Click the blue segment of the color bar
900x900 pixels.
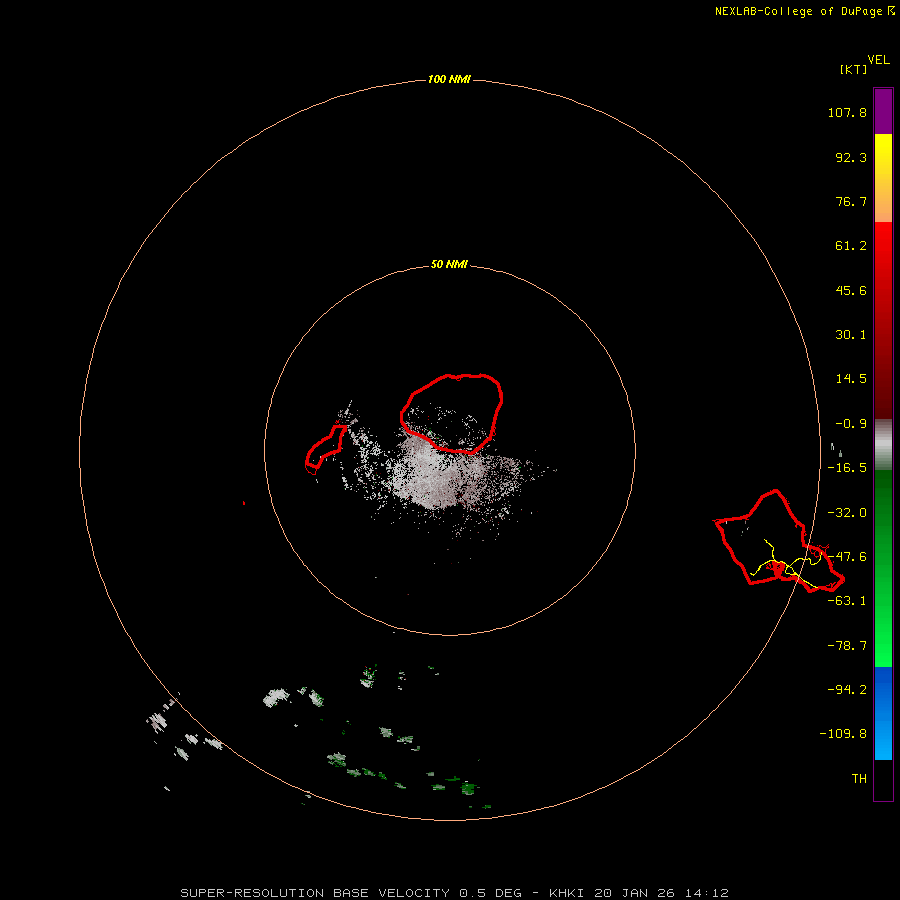883,713
